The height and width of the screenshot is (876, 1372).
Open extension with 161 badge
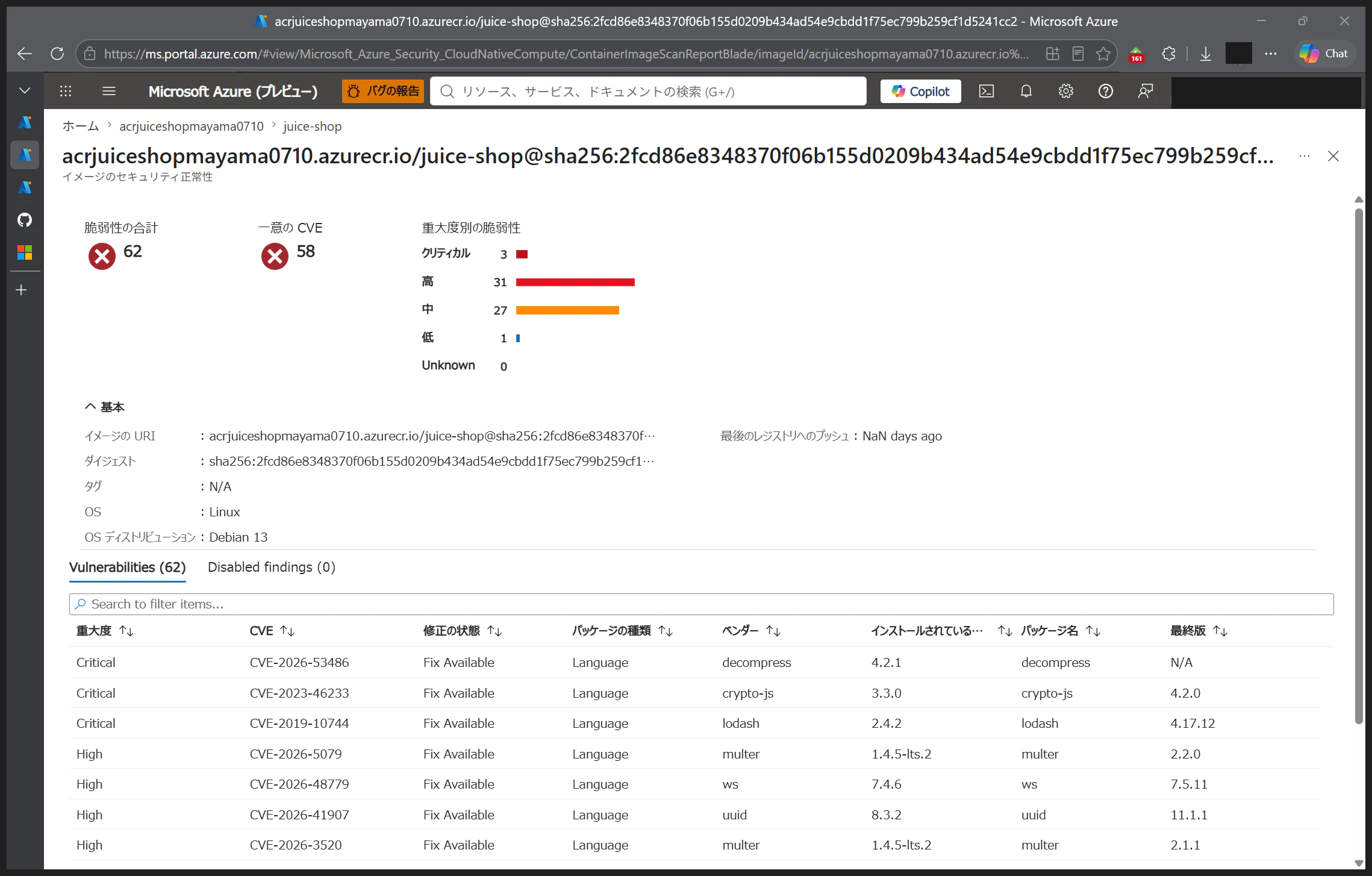pyautogui.click(x=1136, y=54)
